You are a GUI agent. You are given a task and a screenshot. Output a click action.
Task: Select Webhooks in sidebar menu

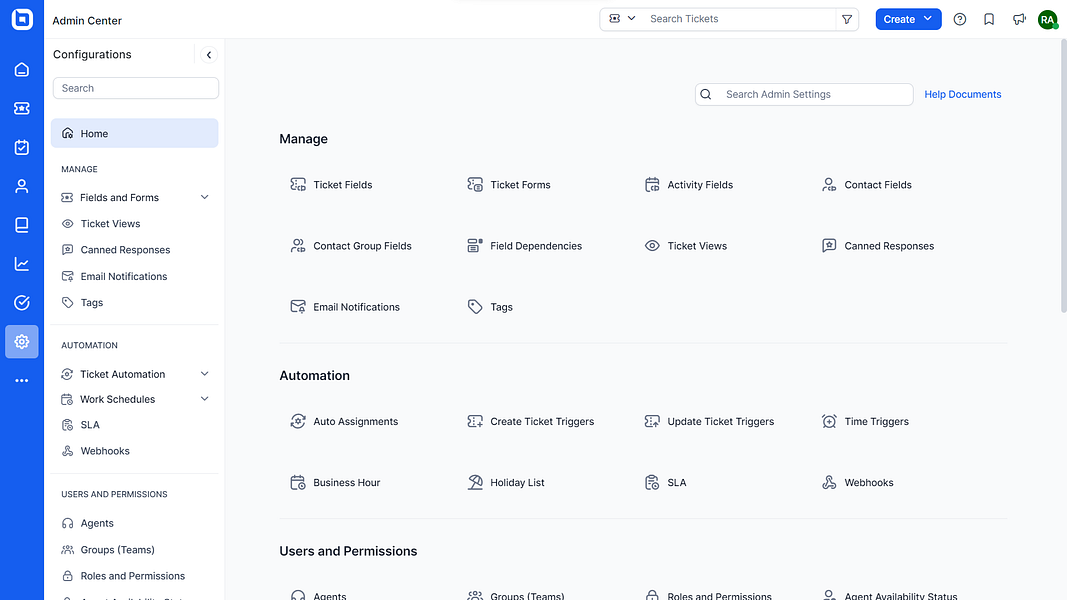105,451
